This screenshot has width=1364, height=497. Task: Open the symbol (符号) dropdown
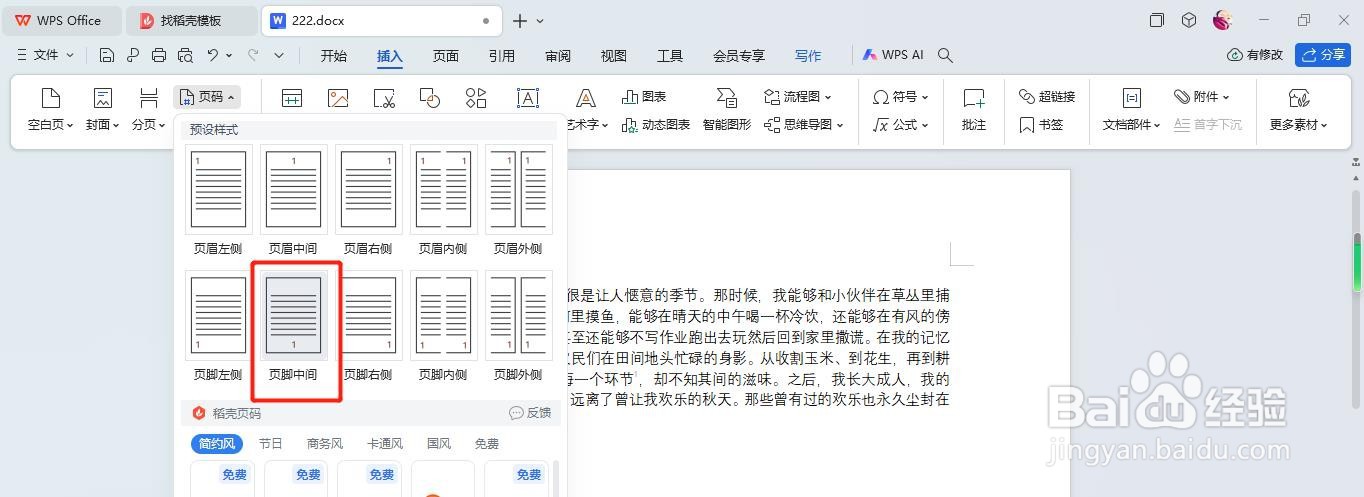900,97
